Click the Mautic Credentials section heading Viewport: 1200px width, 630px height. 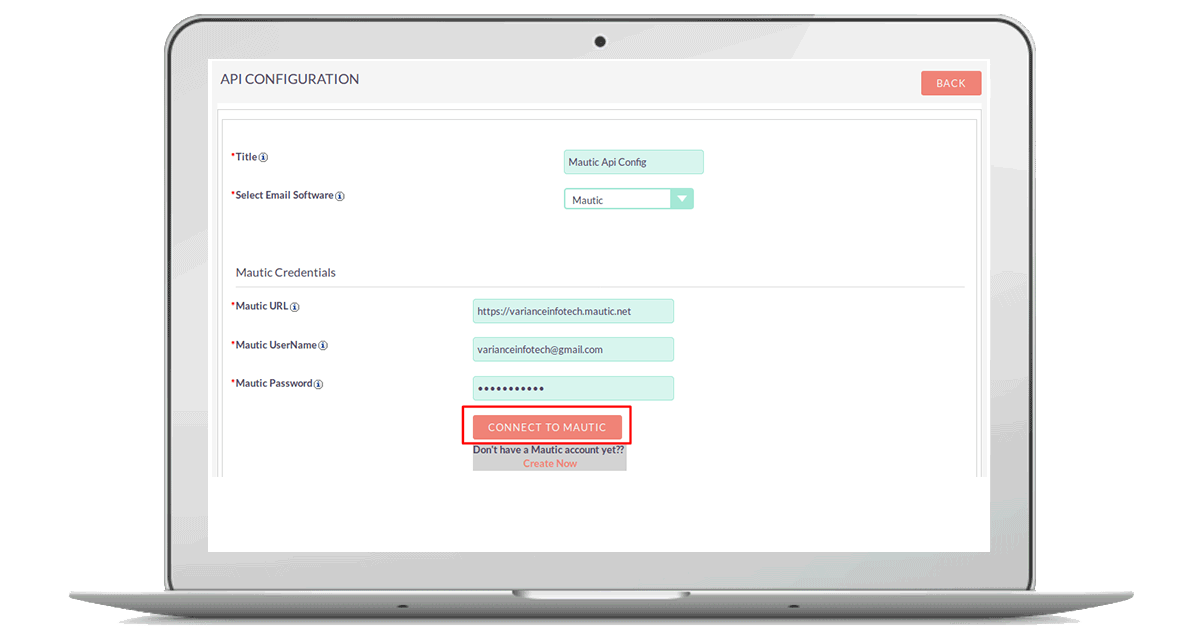(286, 272)
